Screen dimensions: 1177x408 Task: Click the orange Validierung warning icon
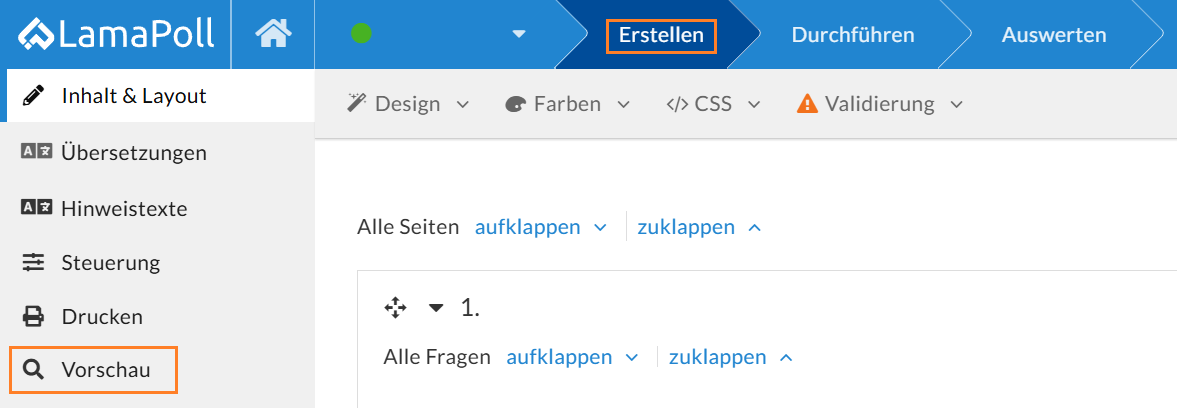pyautogui.click(x=807, y=103)
